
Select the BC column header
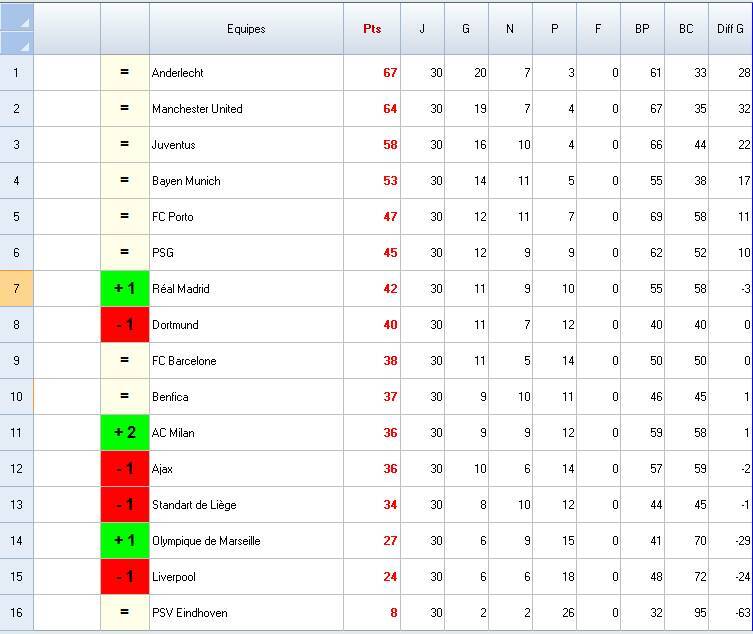[686, 29]
